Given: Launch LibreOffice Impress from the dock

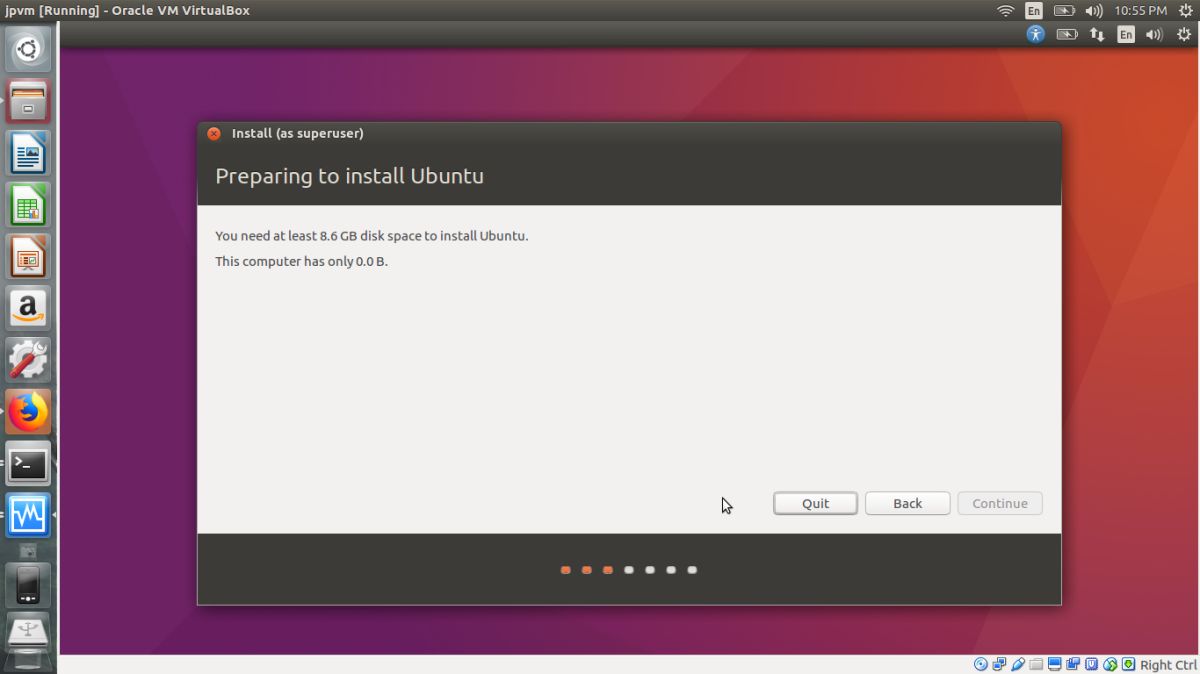Looking at the screenshot, I should 28,257.
